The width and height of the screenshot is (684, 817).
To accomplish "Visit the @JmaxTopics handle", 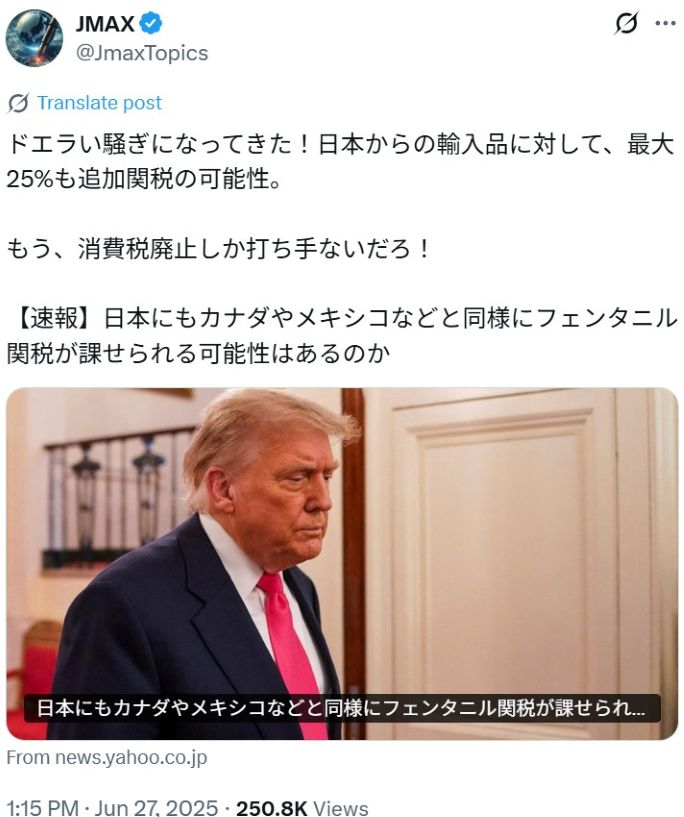I will click(142, 53).
